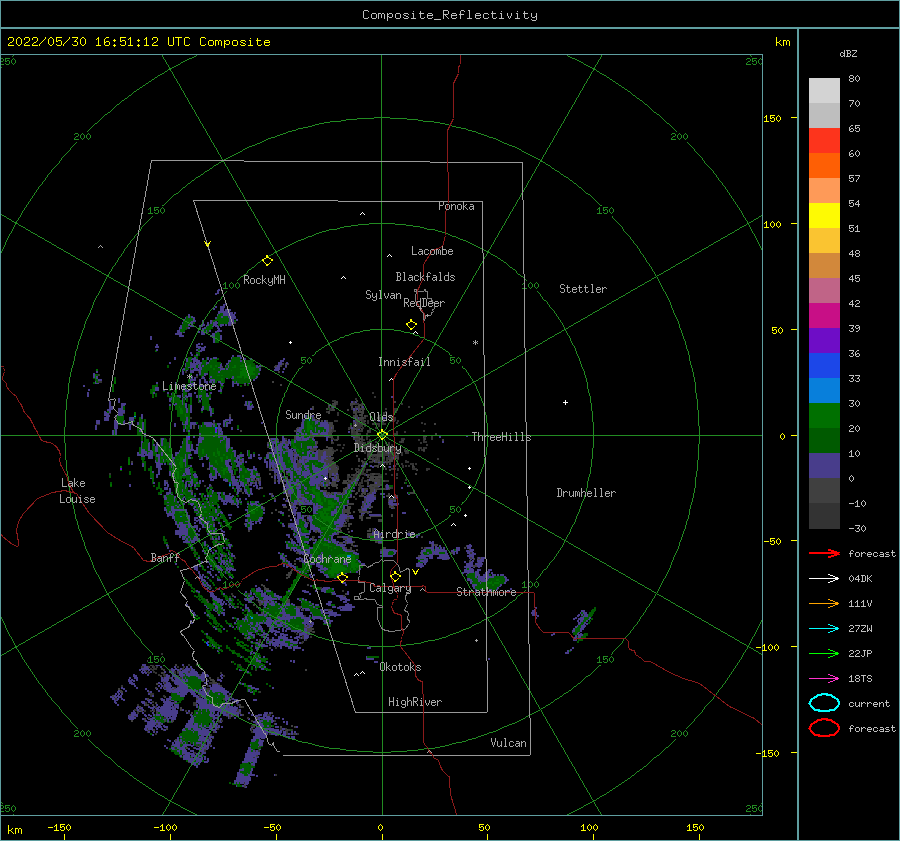900x841 pixels.
Task: Click the Strathmore label
Action: pos(486,592)
